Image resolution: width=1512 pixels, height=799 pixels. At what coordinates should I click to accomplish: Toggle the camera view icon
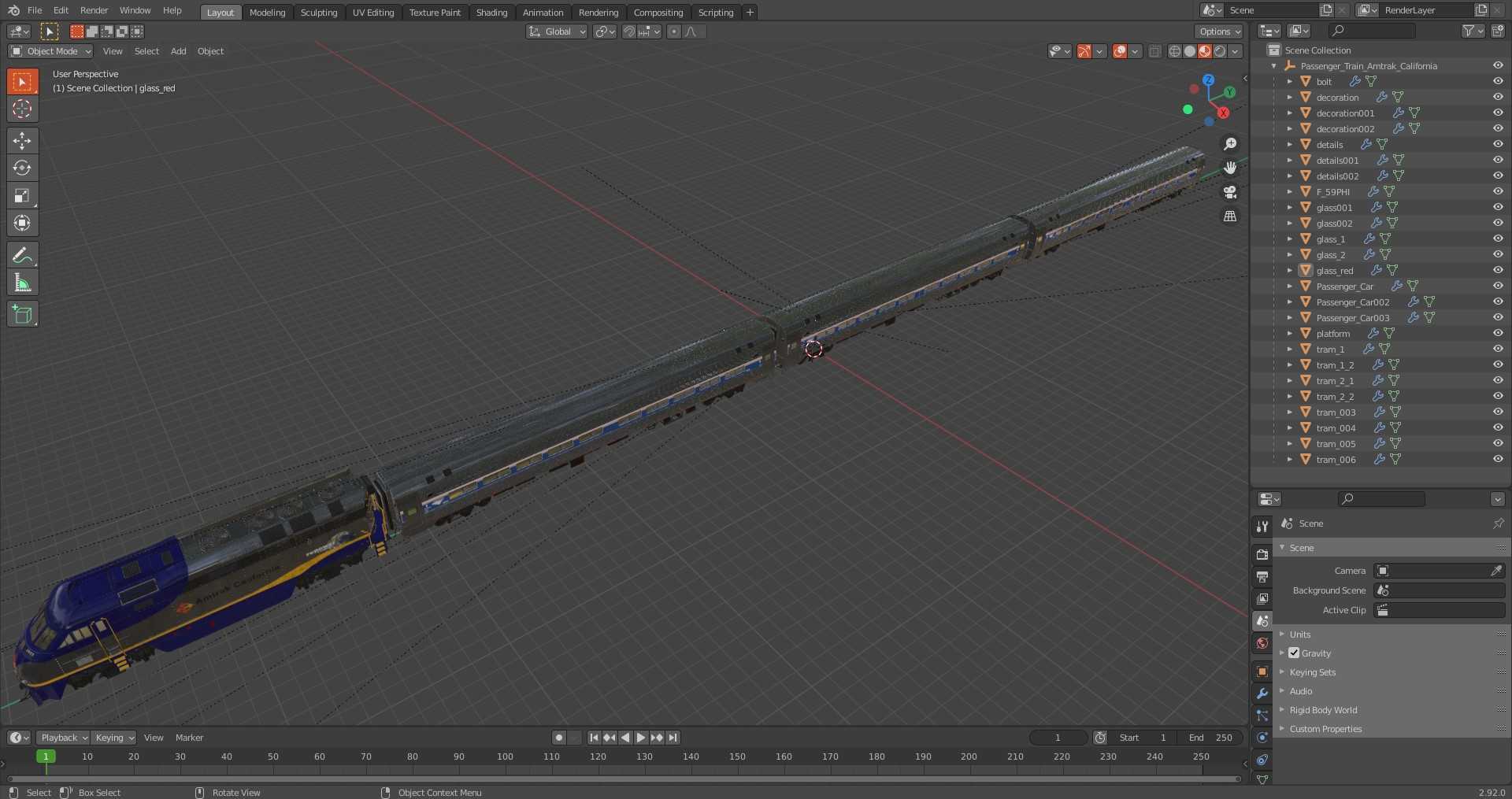[x=1230, y=192]
